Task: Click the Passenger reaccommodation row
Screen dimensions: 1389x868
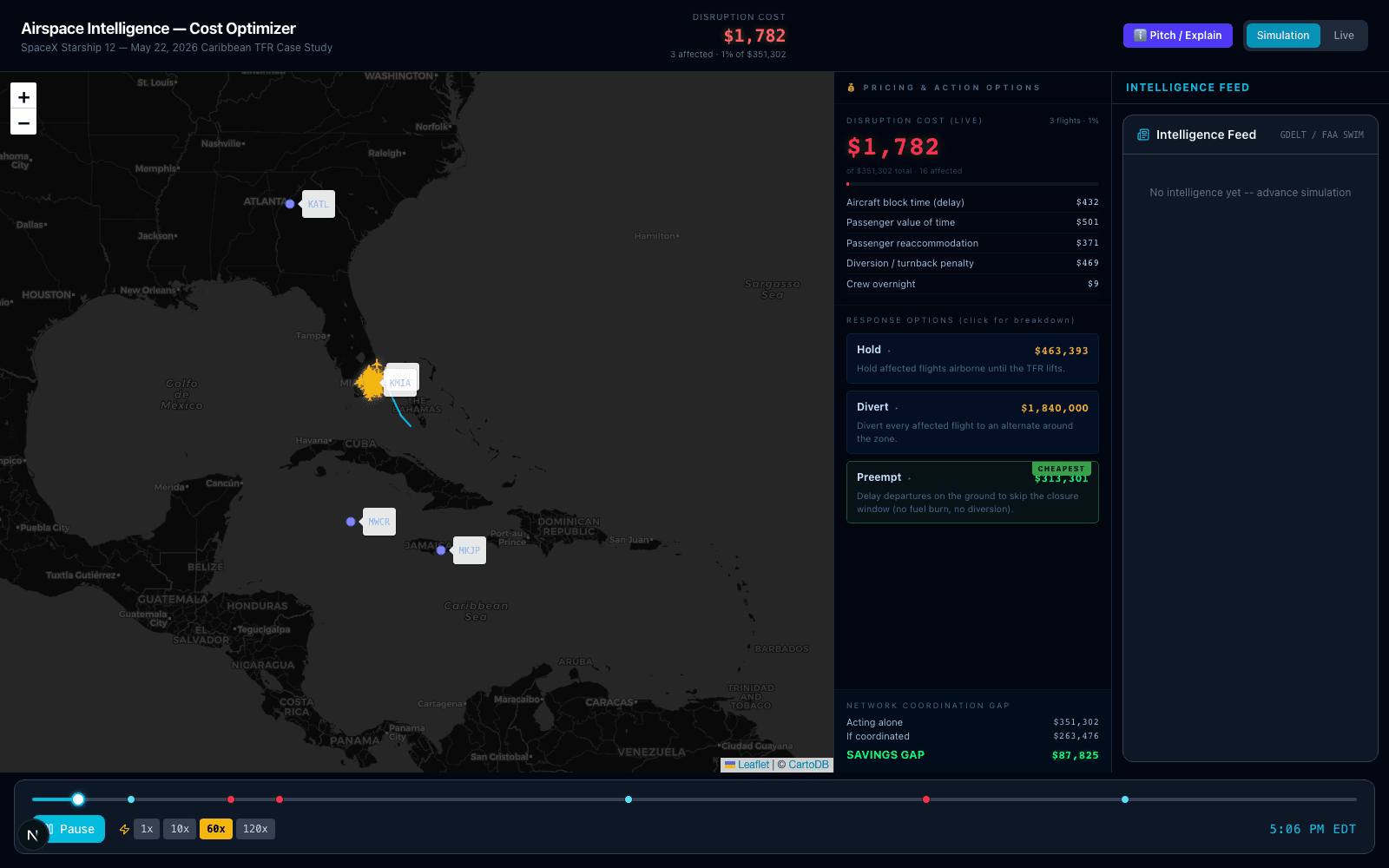Action: pos(972,243)
